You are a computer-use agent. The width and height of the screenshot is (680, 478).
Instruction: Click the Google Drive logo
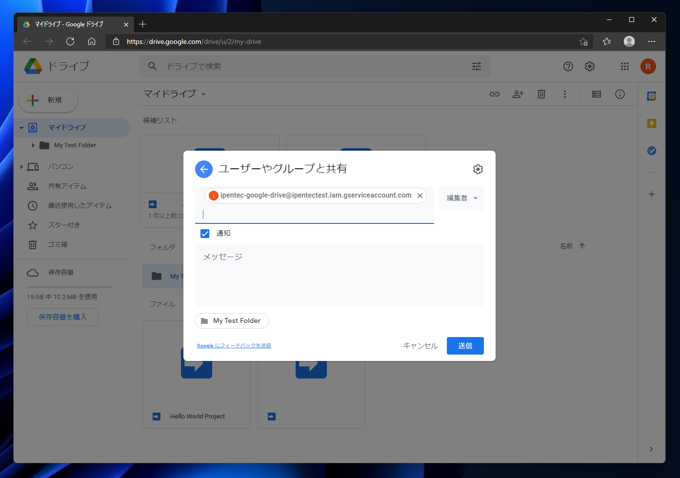click(33, 66)
